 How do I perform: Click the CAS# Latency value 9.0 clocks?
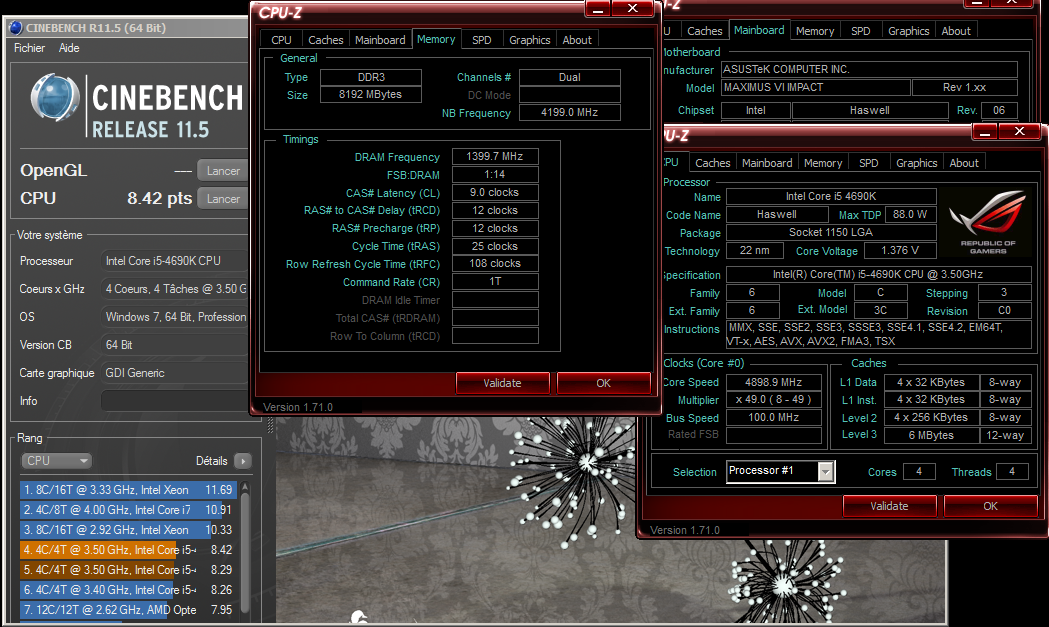point(495,192)
